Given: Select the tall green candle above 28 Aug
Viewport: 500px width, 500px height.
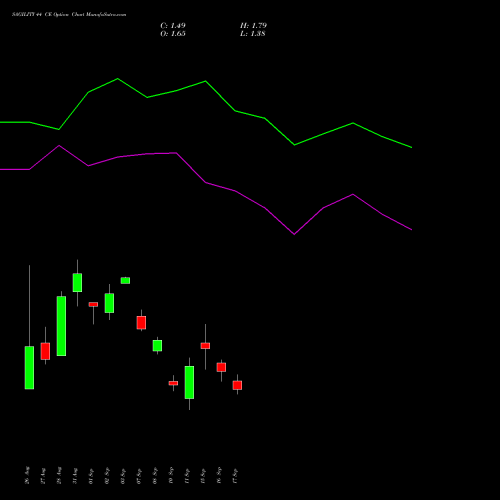Looking at the screenshot, I should point(61,326).
